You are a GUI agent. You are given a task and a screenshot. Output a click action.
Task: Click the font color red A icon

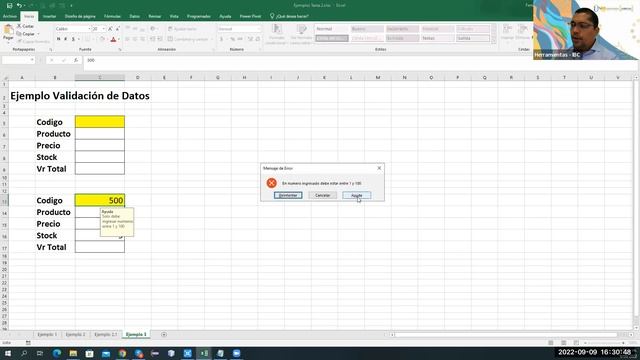click(113, 39)
